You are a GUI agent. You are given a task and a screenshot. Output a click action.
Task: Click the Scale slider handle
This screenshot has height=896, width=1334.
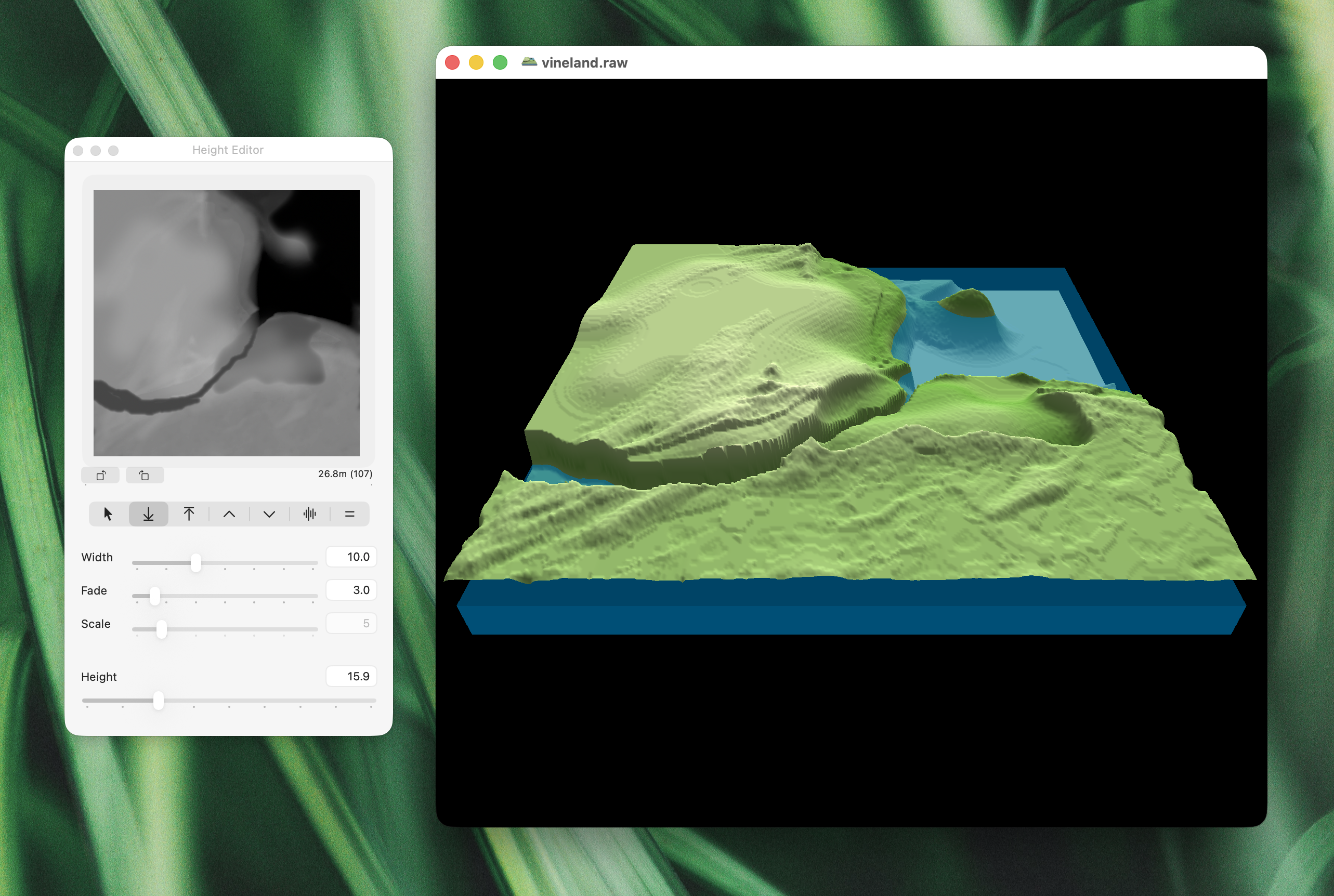(162, 629)
